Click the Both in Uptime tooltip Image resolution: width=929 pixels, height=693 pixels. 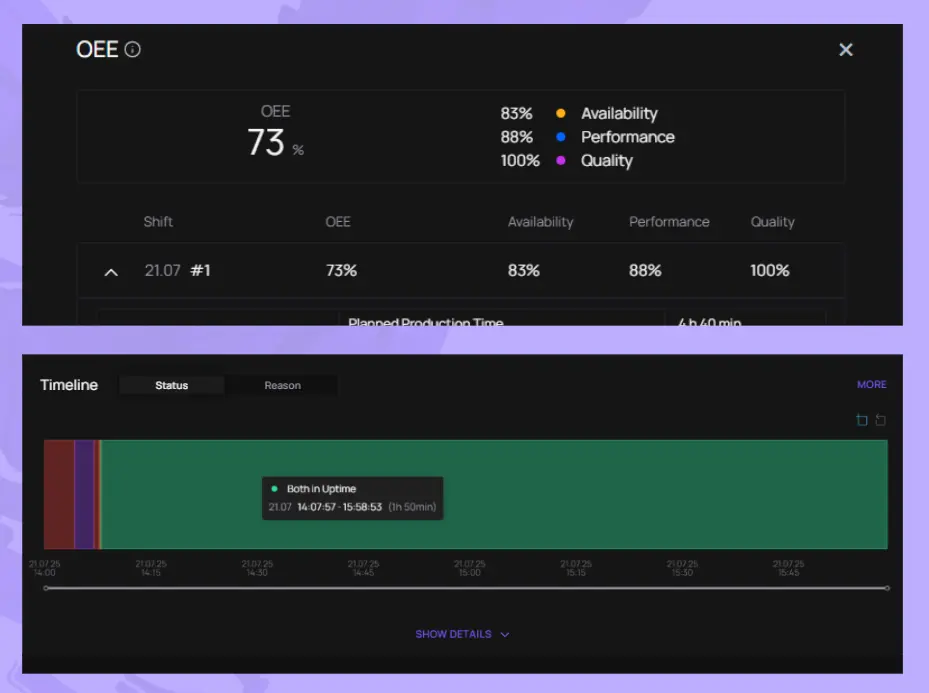pyautogui.click(x=353, y=498)
